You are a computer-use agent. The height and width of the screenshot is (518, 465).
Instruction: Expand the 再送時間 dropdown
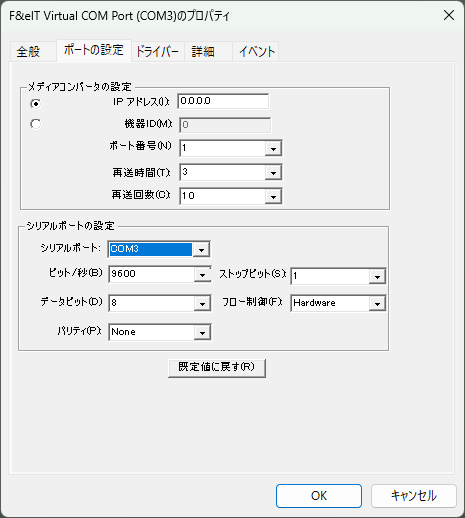[x=273, y=173]
